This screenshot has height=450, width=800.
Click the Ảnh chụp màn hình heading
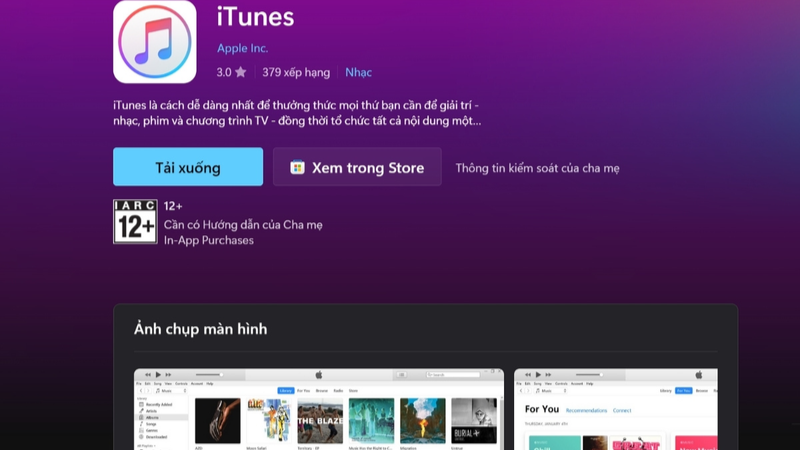pos(201,329)
